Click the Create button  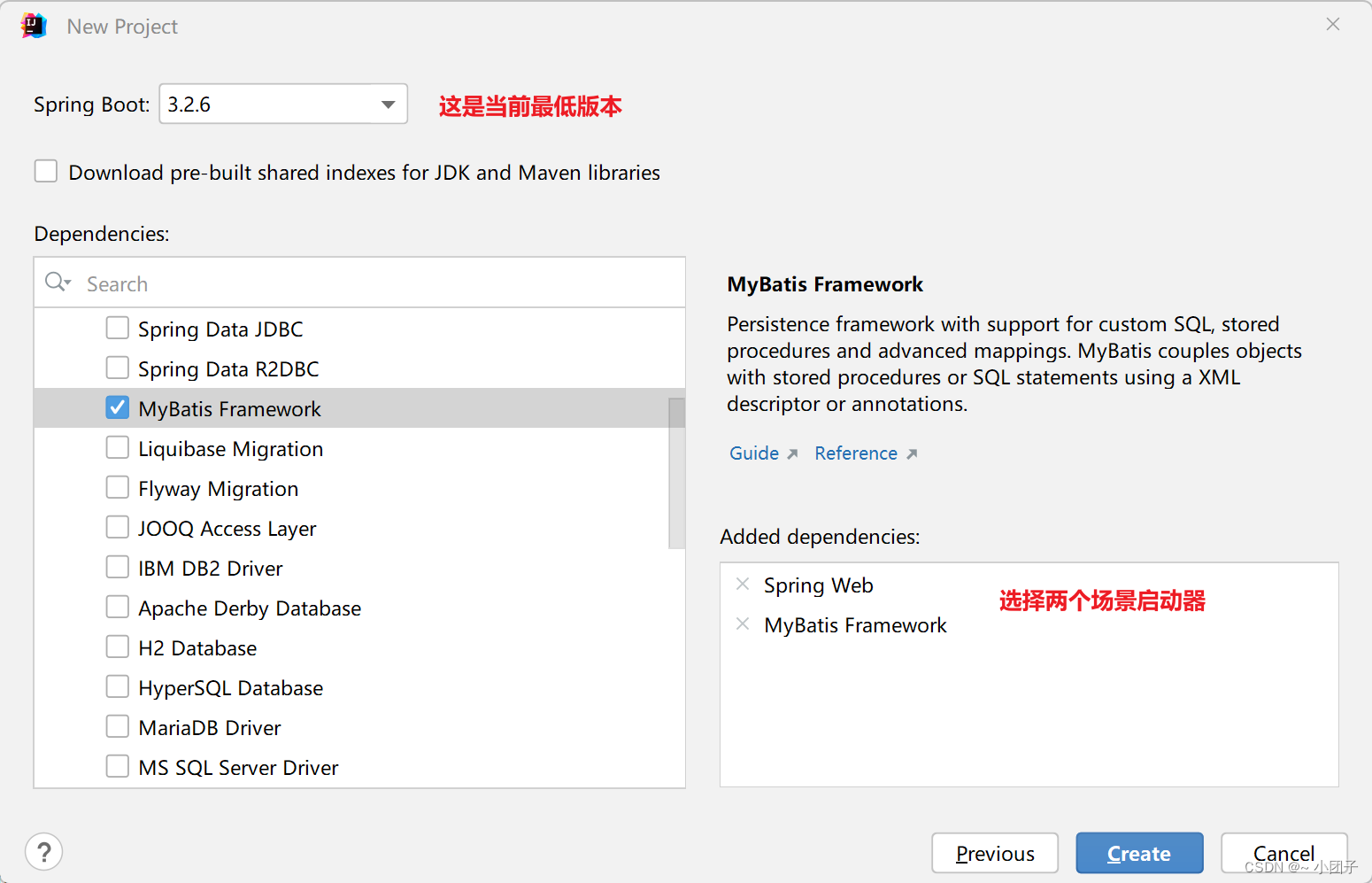tap(1139, 854)
